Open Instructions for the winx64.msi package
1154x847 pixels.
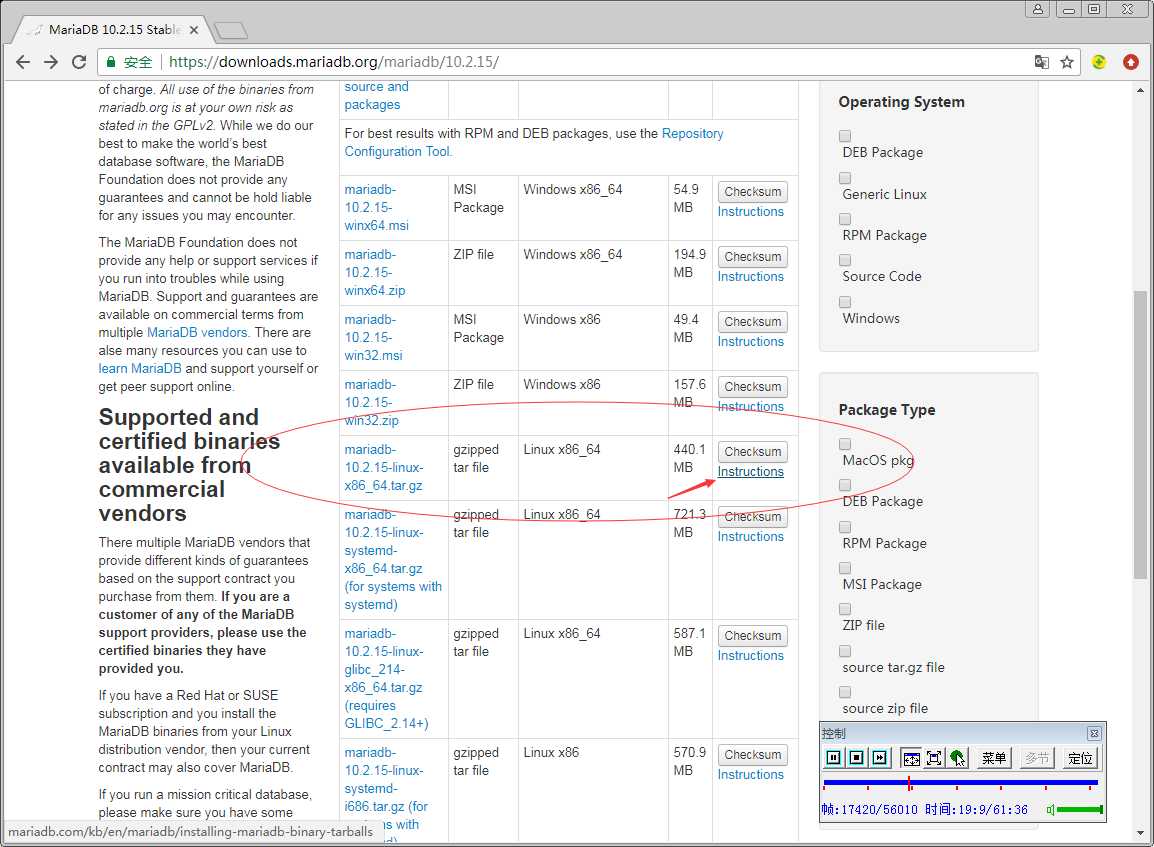(751, 212)
